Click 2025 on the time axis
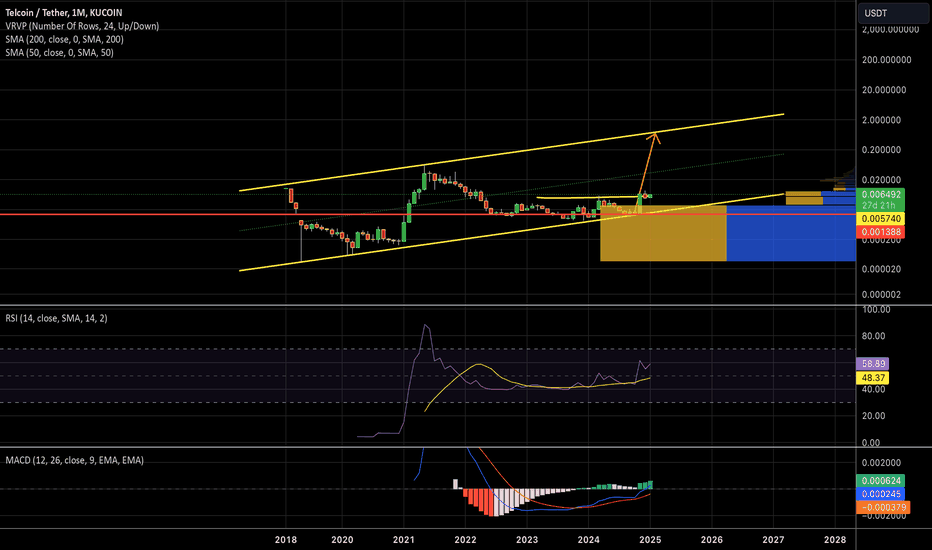Screen dimensions: 932x550 (650, 540)
